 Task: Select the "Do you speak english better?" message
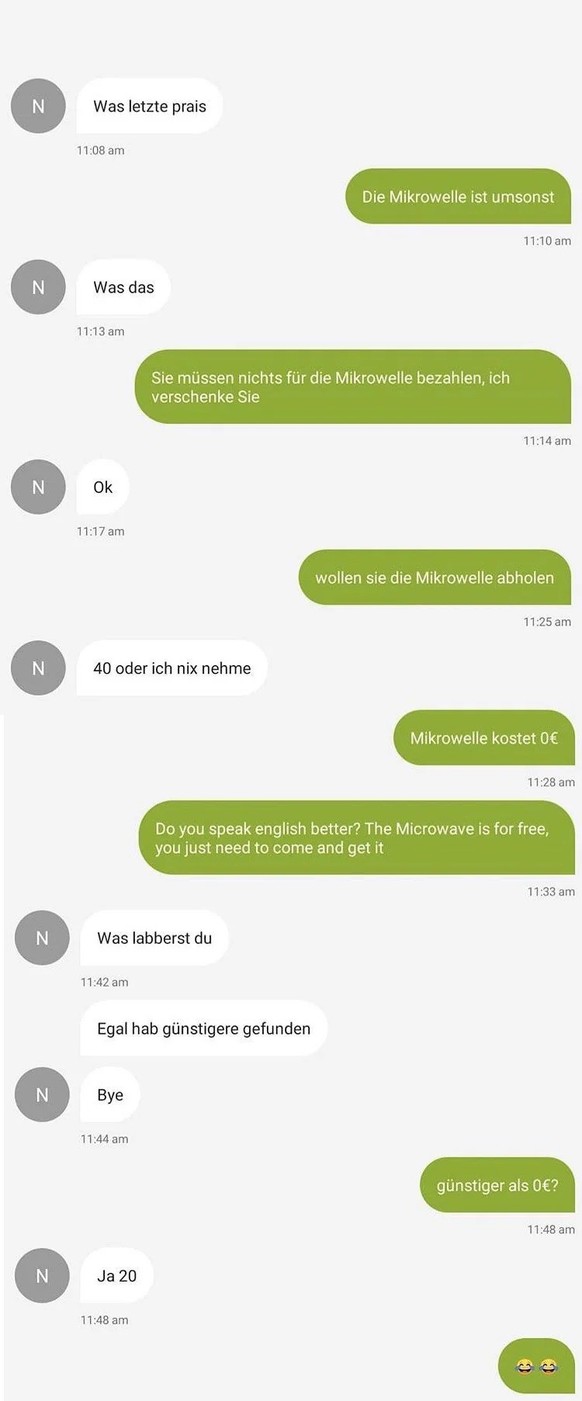click(357, 838)
